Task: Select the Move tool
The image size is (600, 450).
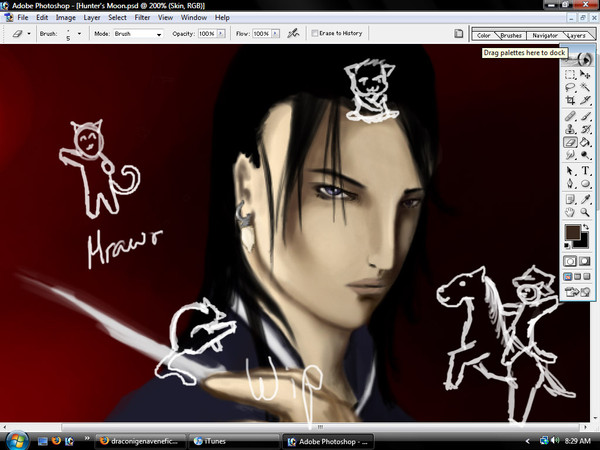Action: [585, 75]
